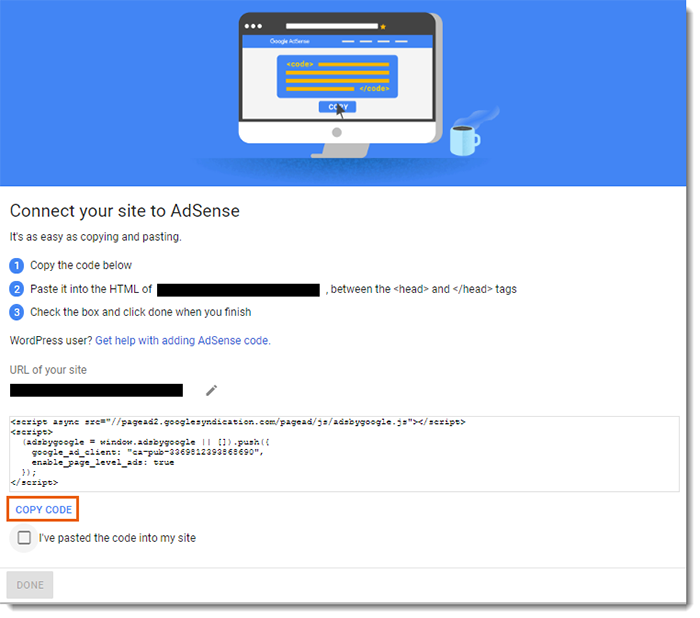Open 'Get help with adding AdSense code' link
This screenshot has width=700, height=618.
pos(181,340)
